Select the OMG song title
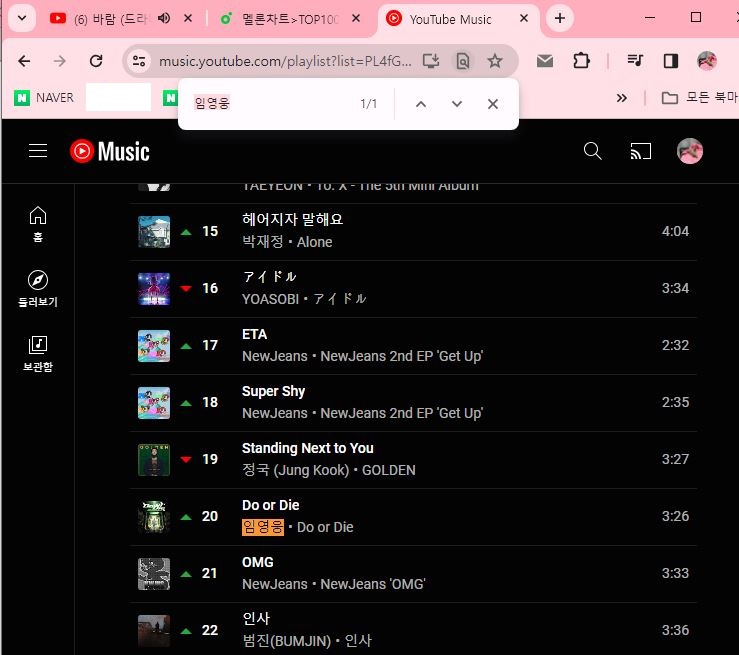This screenshot has width=739, height=655. (x=257, y=562)
